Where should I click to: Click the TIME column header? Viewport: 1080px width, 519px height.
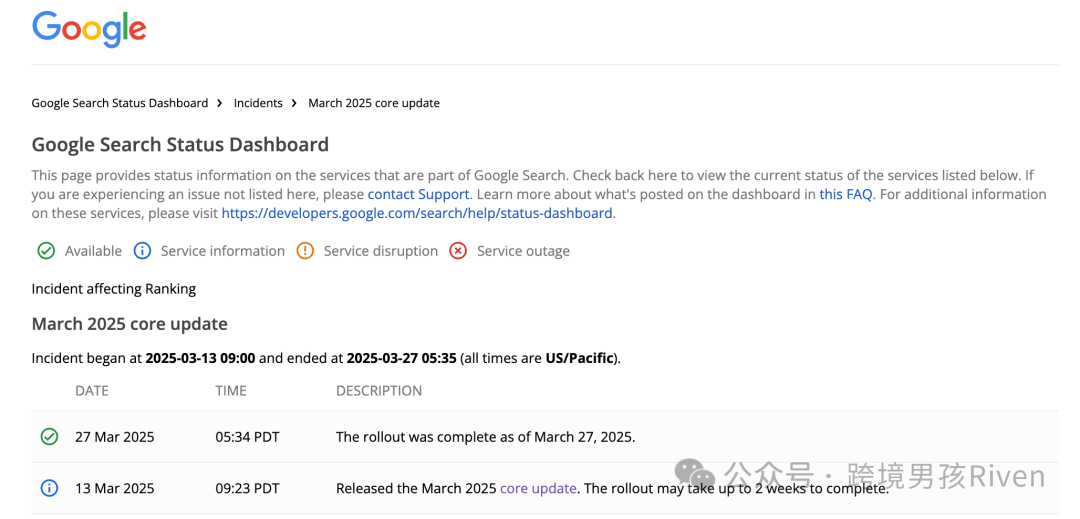pyautogui.click(x=231, y=391)
